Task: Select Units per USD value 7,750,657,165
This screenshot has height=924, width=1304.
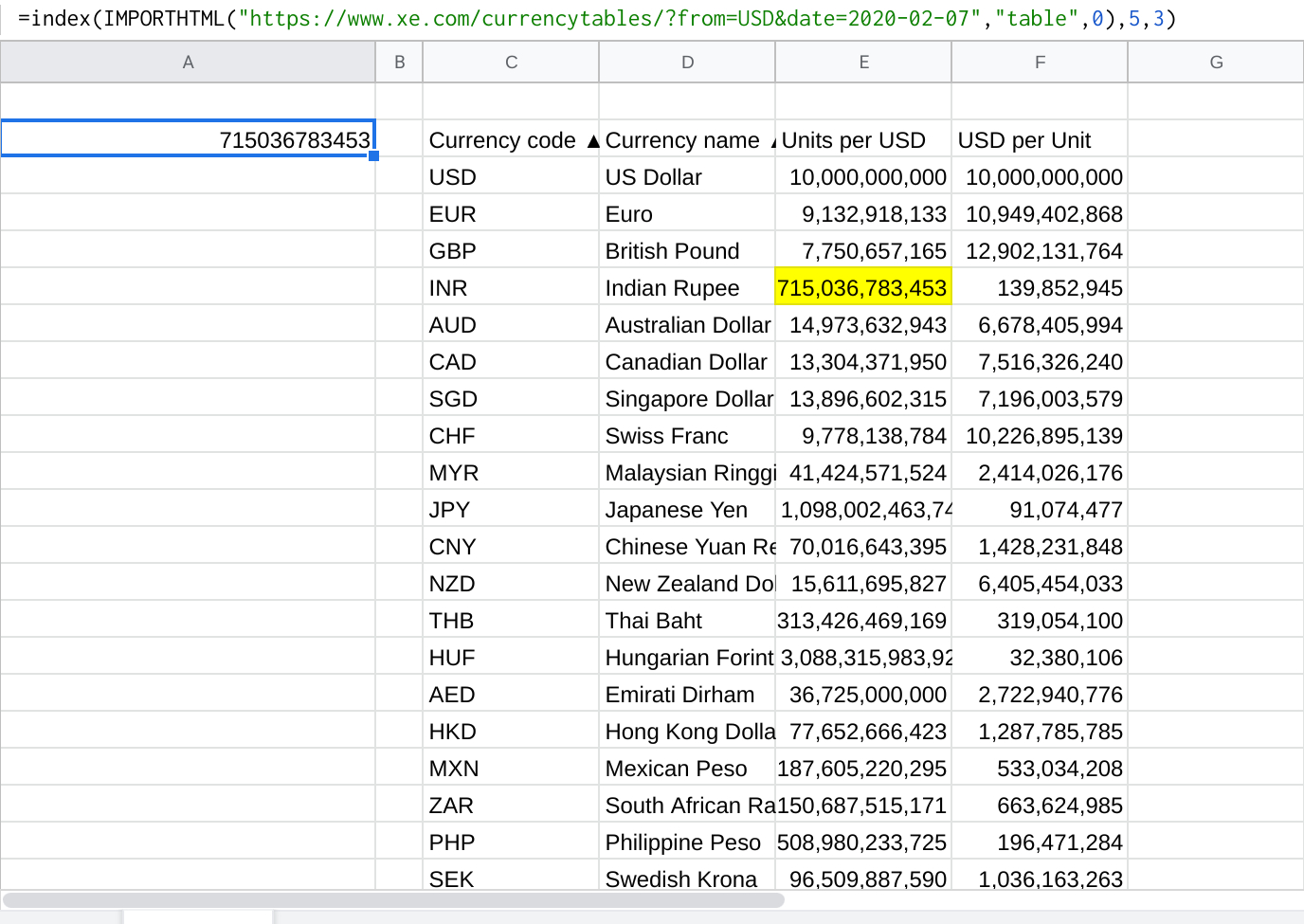Action: [863, 249]
